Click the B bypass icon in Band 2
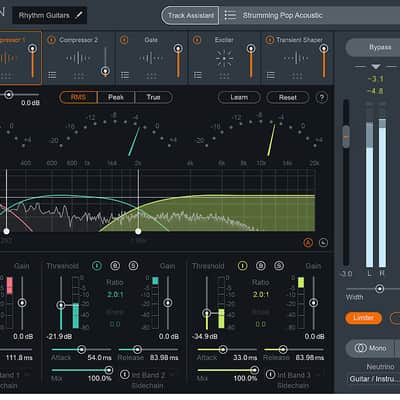The image size is (400, 400). 115,266
